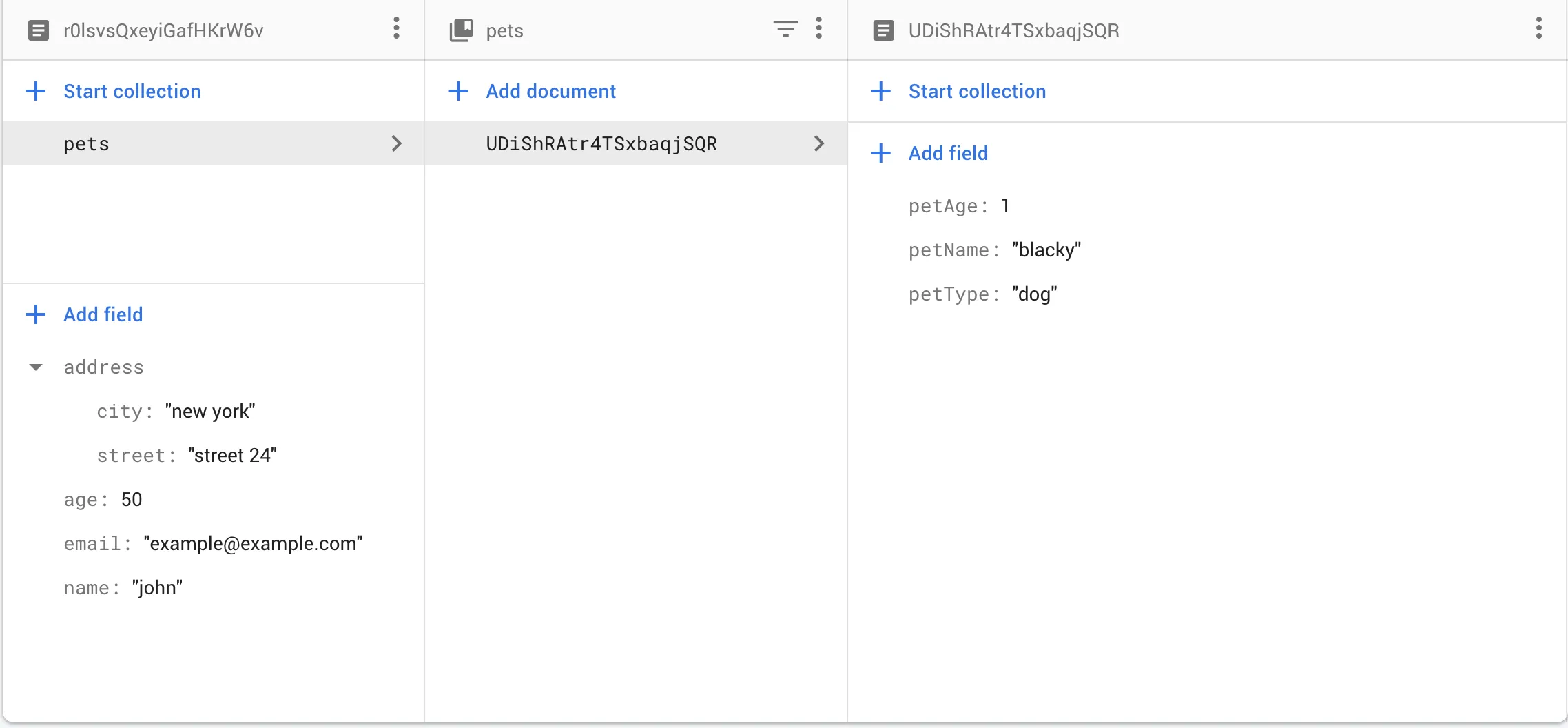Screen dimensions: 1568x728
Task: Collapse the address map field
Action: pos(36,367)
